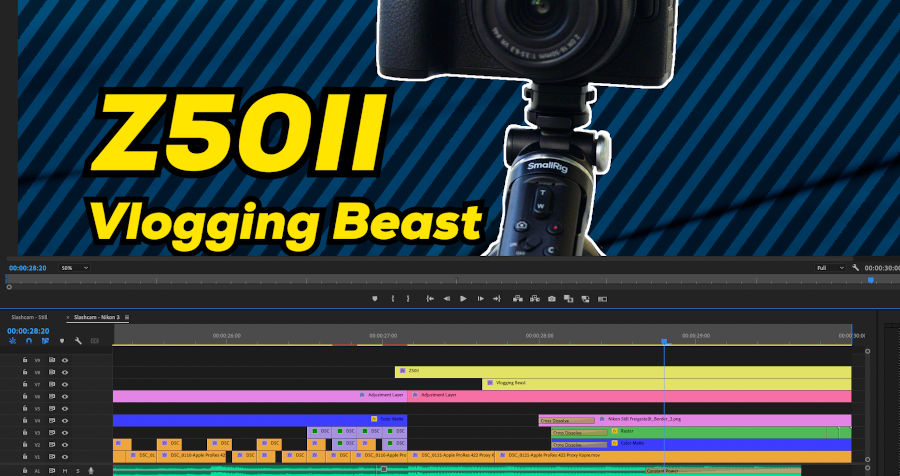Play the sequence in Program Monitor

463,299
